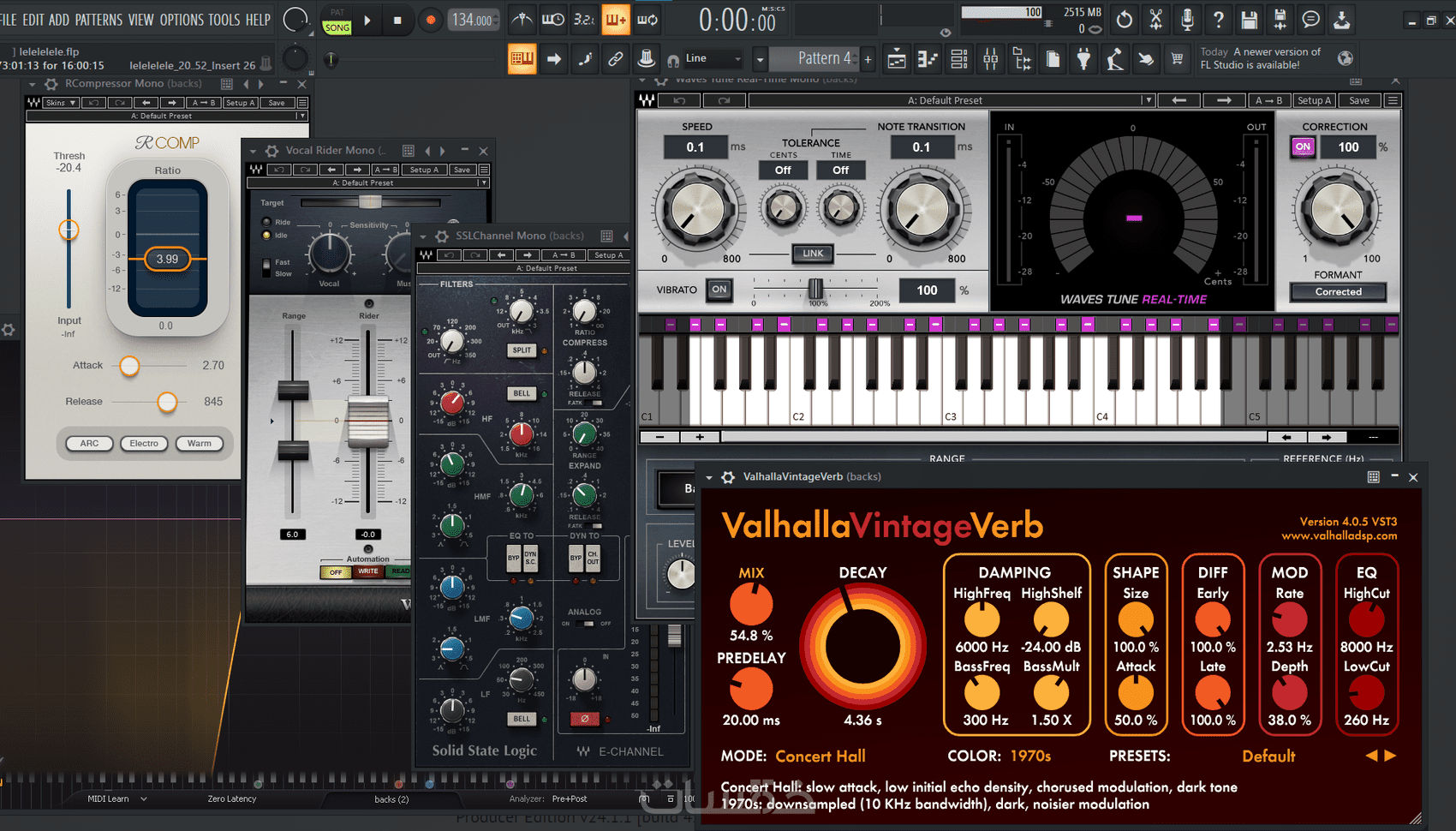Click the scissors icon in the top toolbar

[1156, 20]
